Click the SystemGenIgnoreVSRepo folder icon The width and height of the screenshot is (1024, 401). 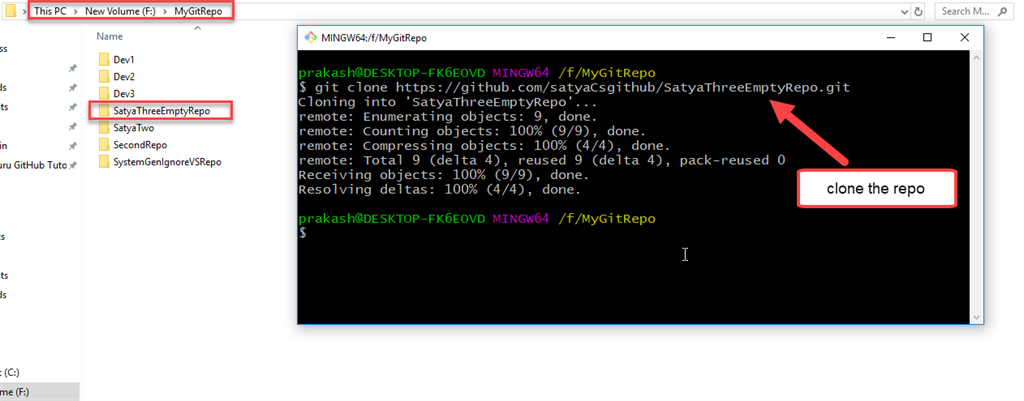(104, 162)
